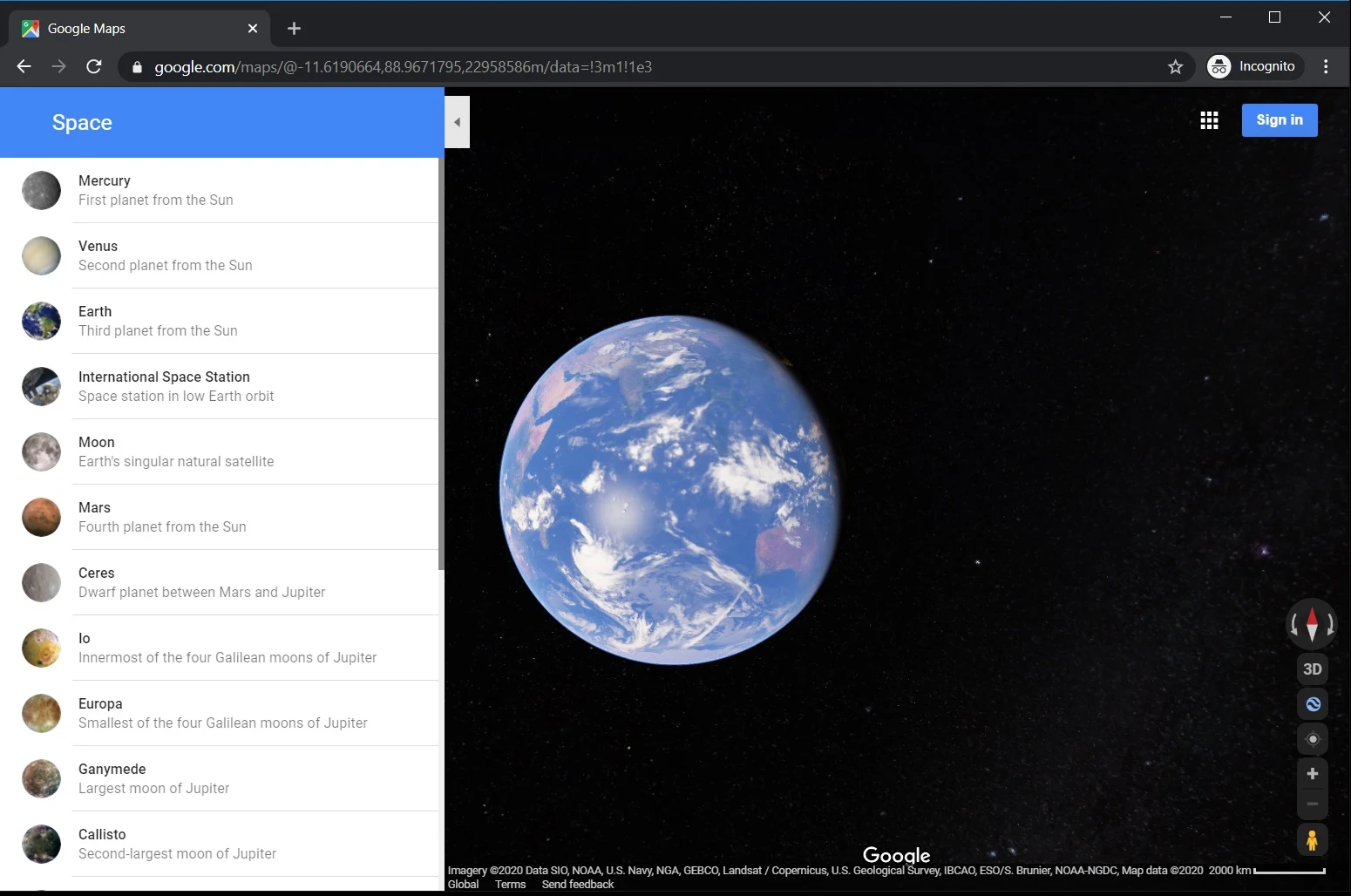Zoom out using the minus control
The height and width of the screenshot is (896, 1351).
(1312, 804)
